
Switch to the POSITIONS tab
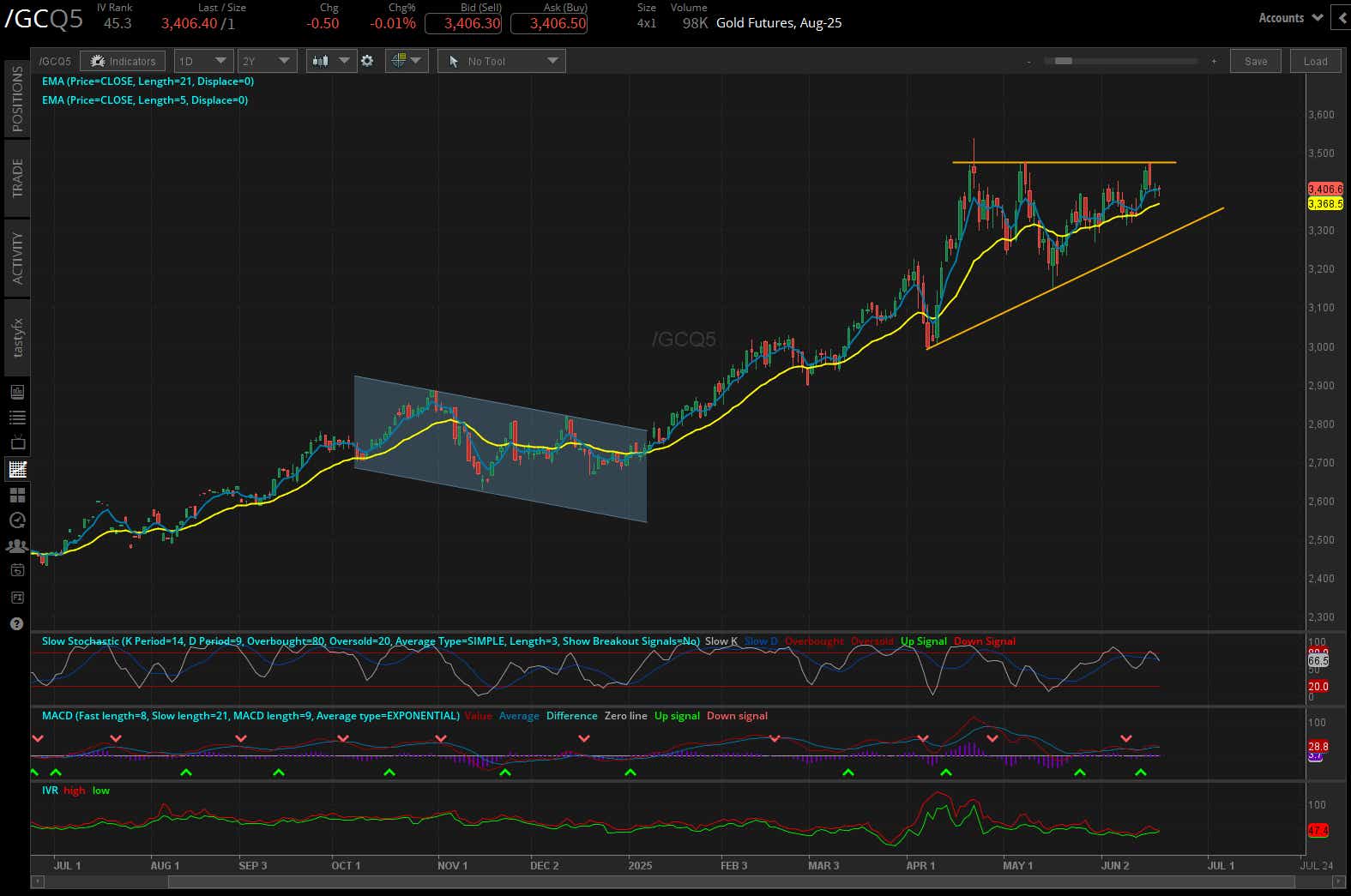[17, 99]
